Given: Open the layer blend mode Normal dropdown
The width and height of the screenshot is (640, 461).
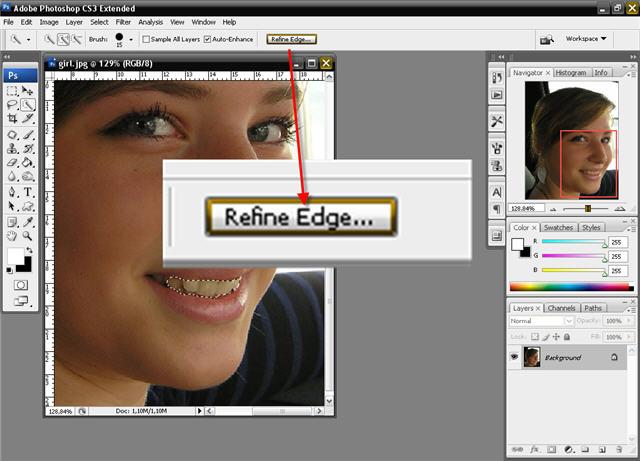Looking at the screenshot, I should point(541,321).
